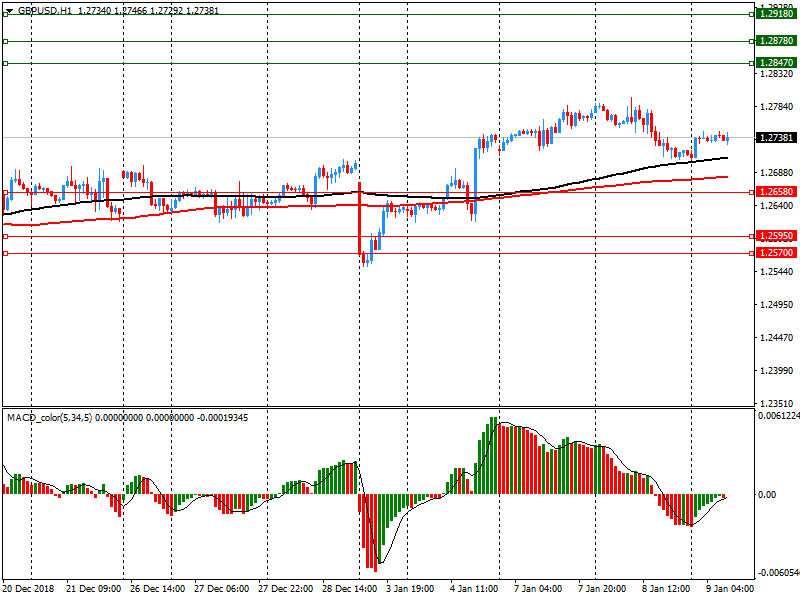Image resolution: width=800 pixels, height=600 pixels.
Task: Select the red 1.25950 price label
Action: click(776, 237)
